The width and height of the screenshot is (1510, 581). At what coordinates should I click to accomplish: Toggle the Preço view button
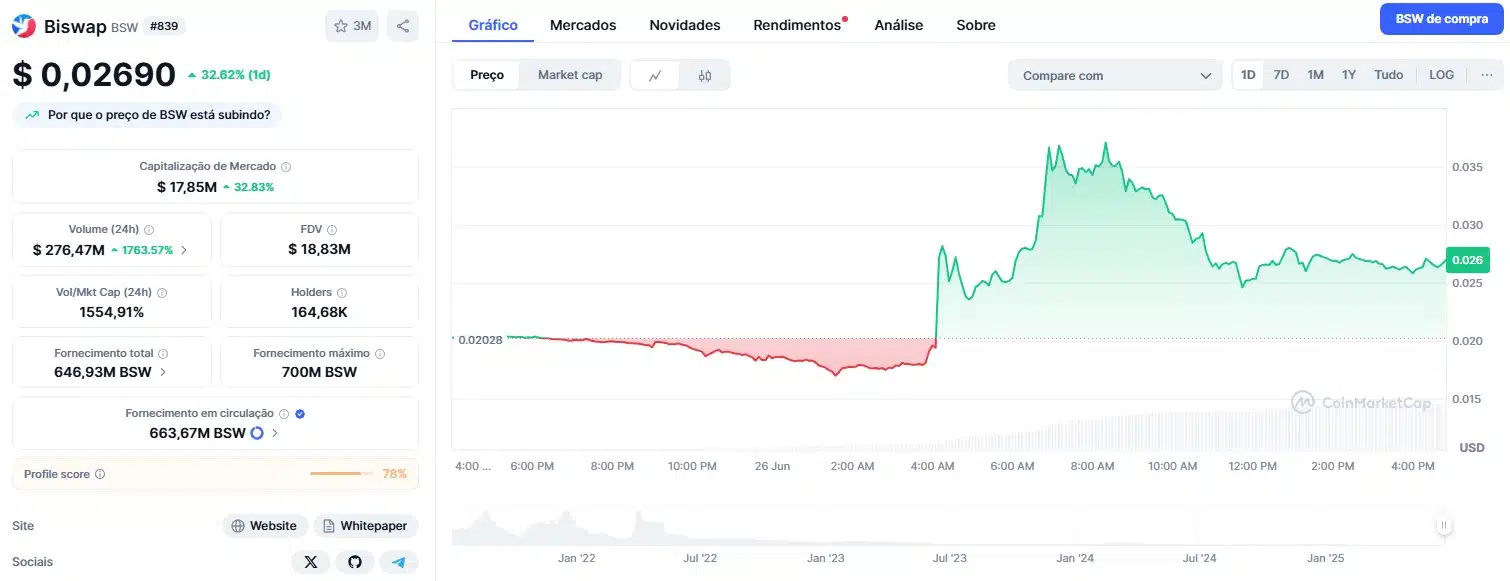[x=486, y=74]
